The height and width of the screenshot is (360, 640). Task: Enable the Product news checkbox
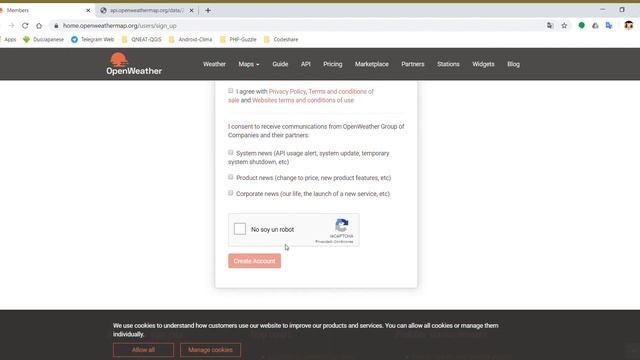(231, 177)
